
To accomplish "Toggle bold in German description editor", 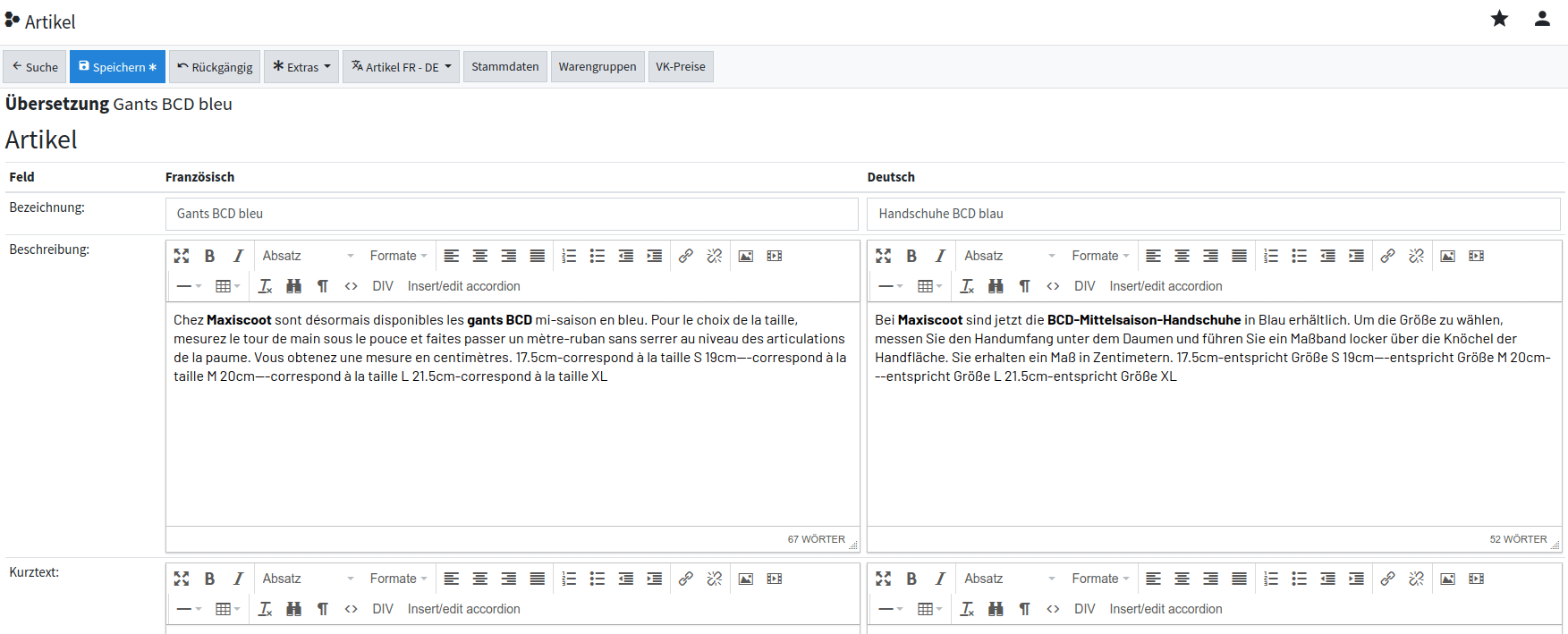I will click(911, 256).
